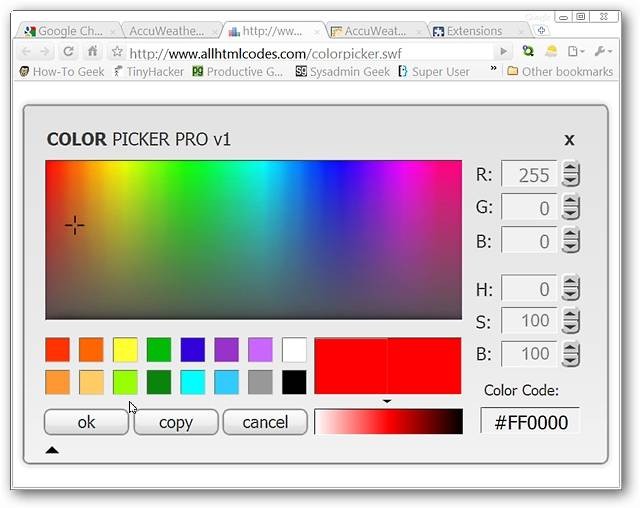Click the G value stepper arrows
The image size is (640, 508).
(571, 207)
